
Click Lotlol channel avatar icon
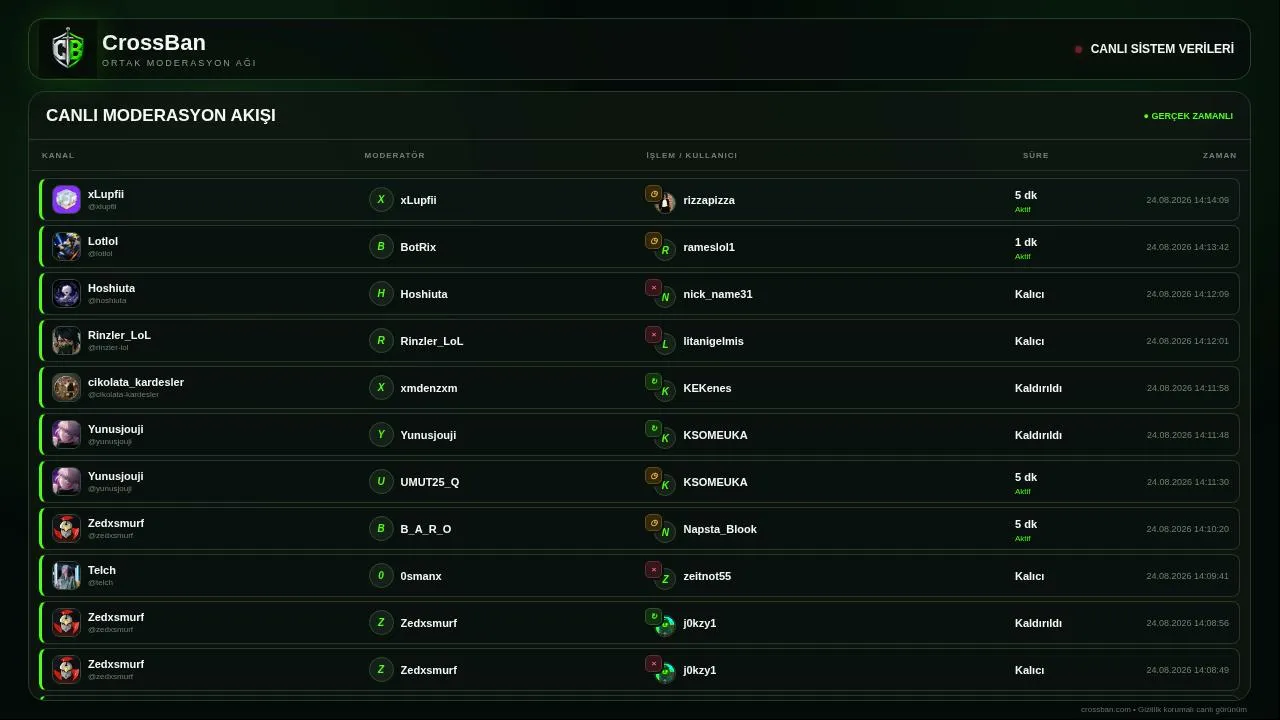pyautogui.click(x=66, y=247)
